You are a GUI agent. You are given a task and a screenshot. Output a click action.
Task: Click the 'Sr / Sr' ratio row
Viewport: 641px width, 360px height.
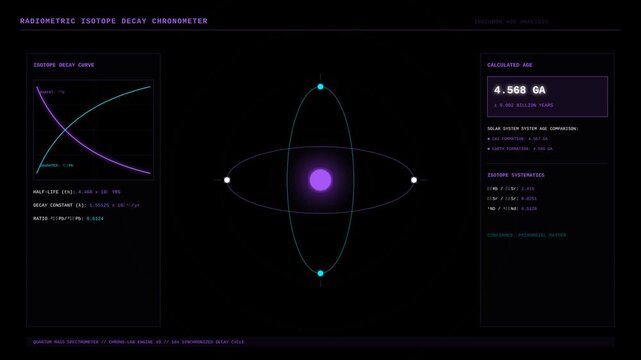[x=512, y=199]
